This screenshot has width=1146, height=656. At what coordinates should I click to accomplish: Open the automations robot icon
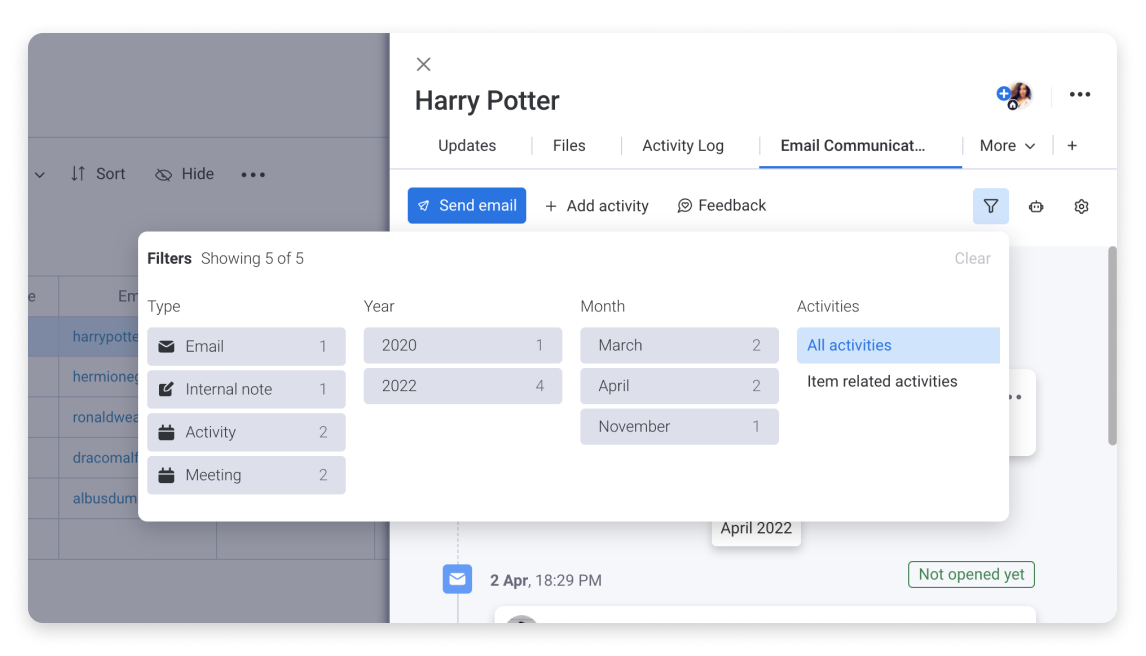pos(1036,207)
